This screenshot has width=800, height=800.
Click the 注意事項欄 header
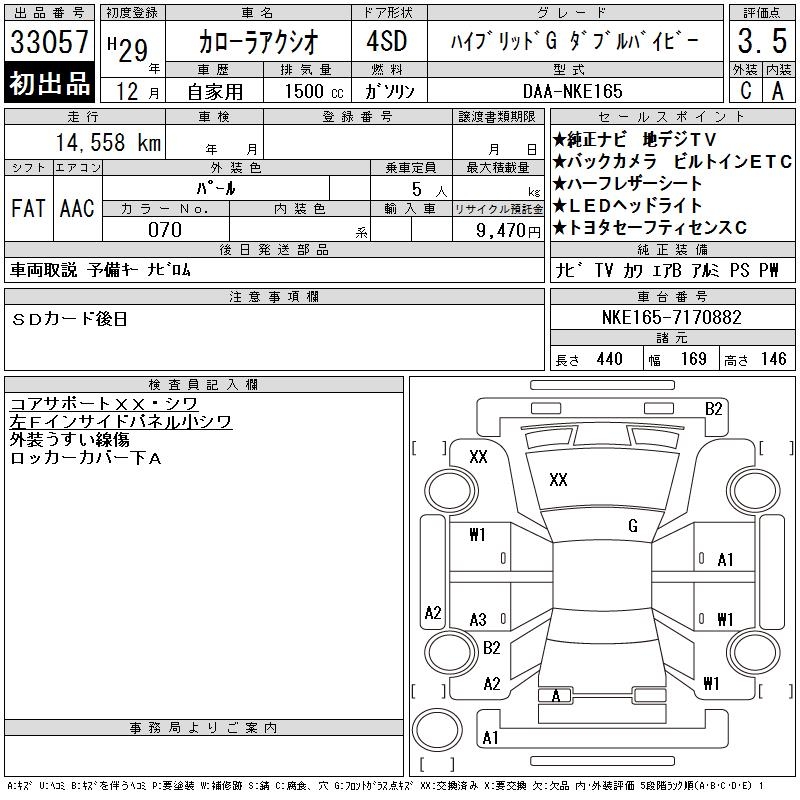(x=274, y=296)
